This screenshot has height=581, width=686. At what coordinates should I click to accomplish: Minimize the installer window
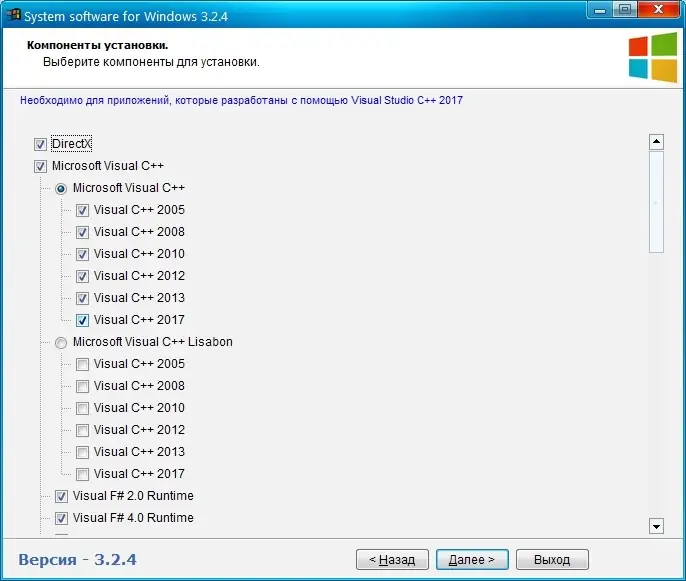600,10
